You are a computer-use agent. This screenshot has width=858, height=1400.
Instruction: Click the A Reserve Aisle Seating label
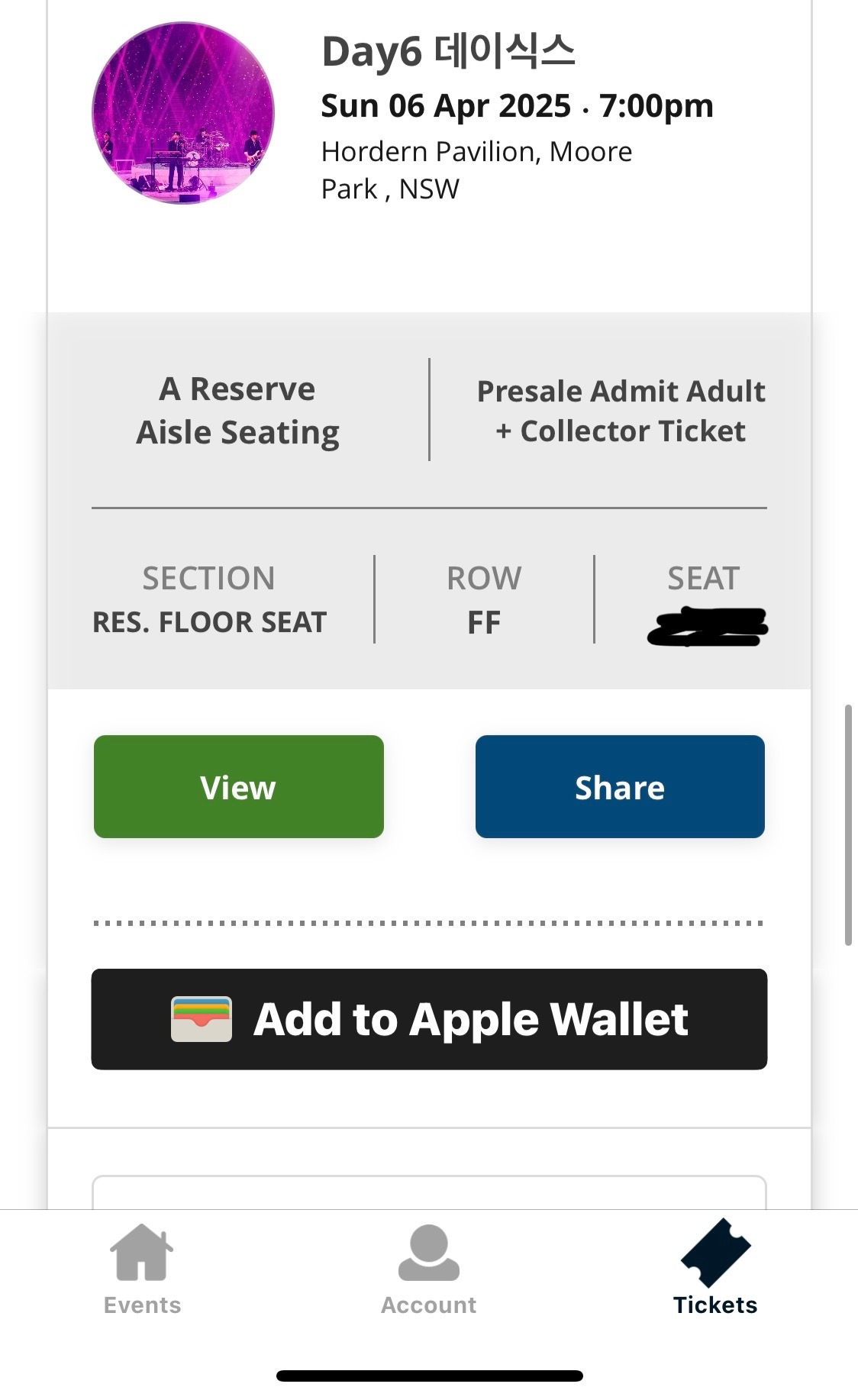click(237, 410)
